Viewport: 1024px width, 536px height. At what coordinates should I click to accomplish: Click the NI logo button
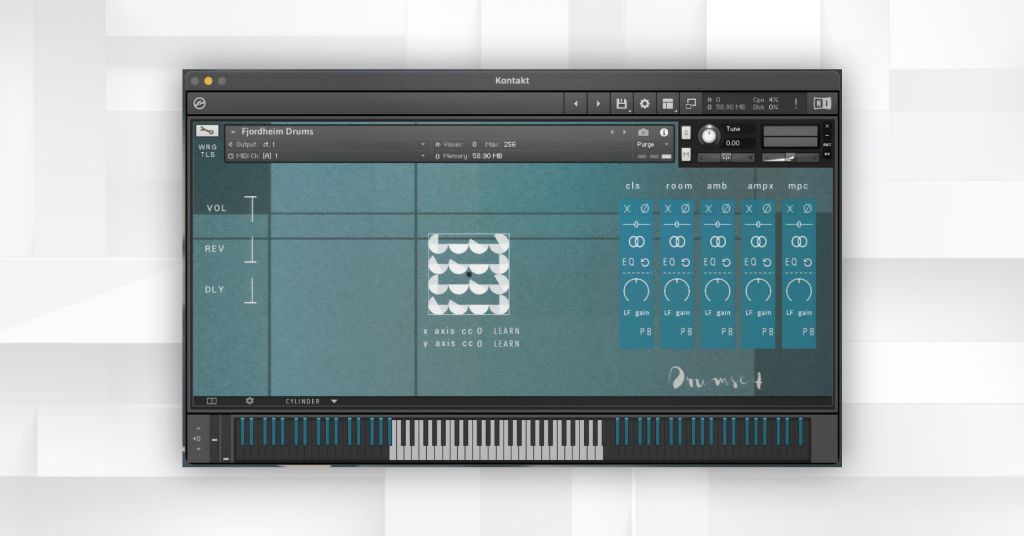pyautogui.click(x=822, y=103)
